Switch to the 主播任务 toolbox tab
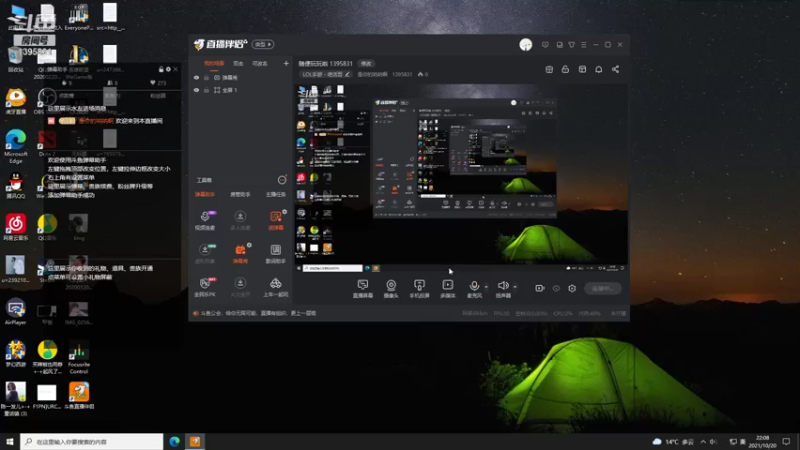The image size is (800, 450). click(276, 194)
